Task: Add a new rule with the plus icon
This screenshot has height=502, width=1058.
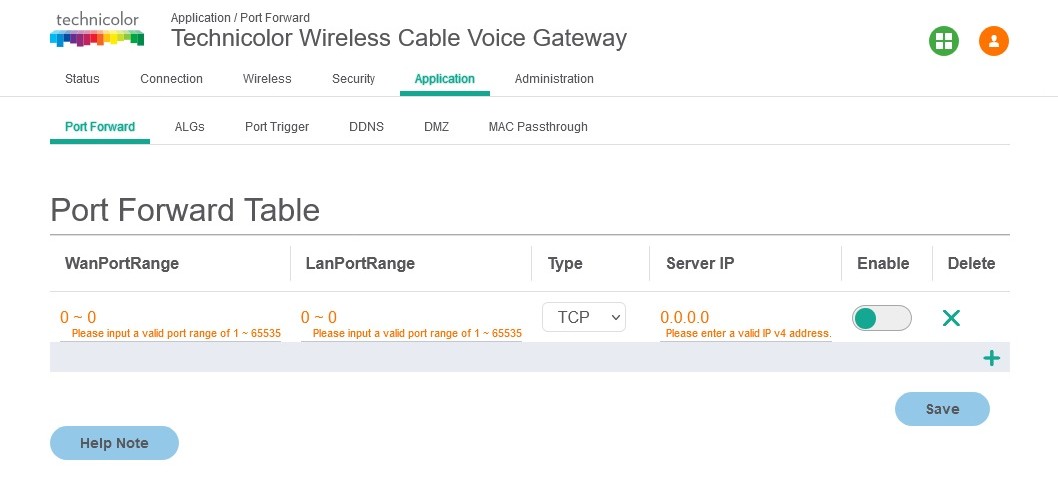Action: [991, 358]
